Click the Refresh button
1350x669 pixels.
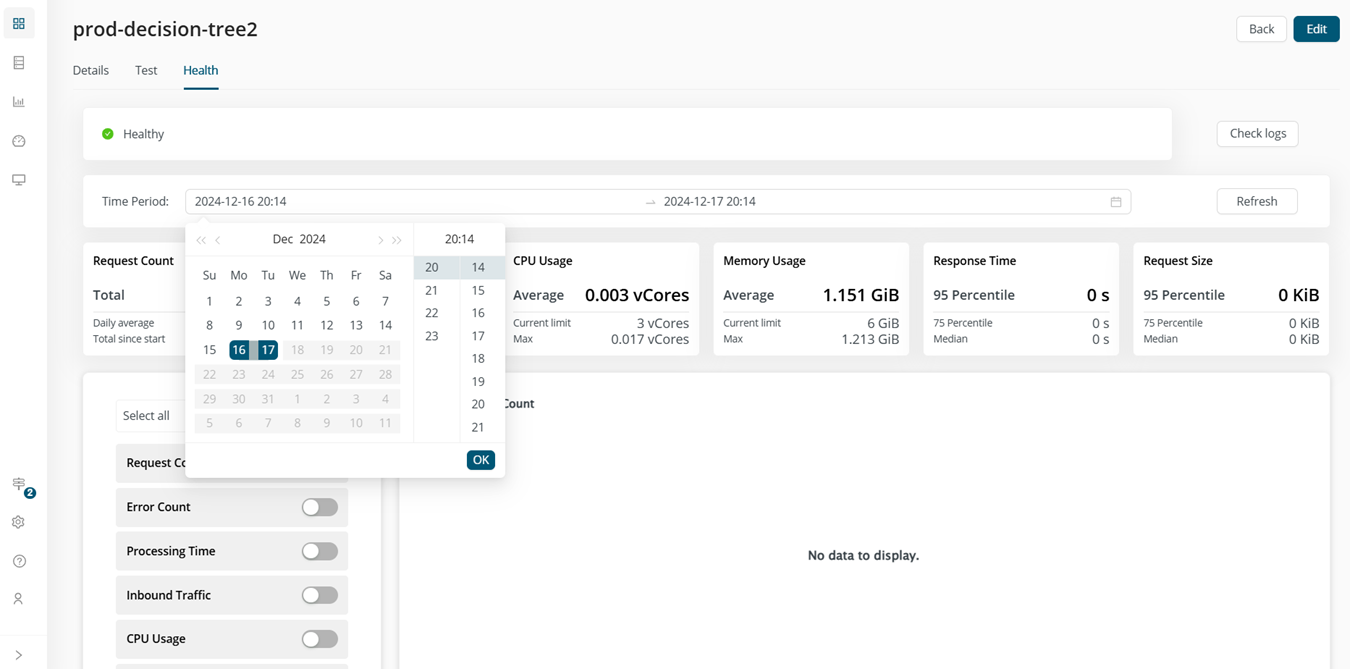[1257, 201]
